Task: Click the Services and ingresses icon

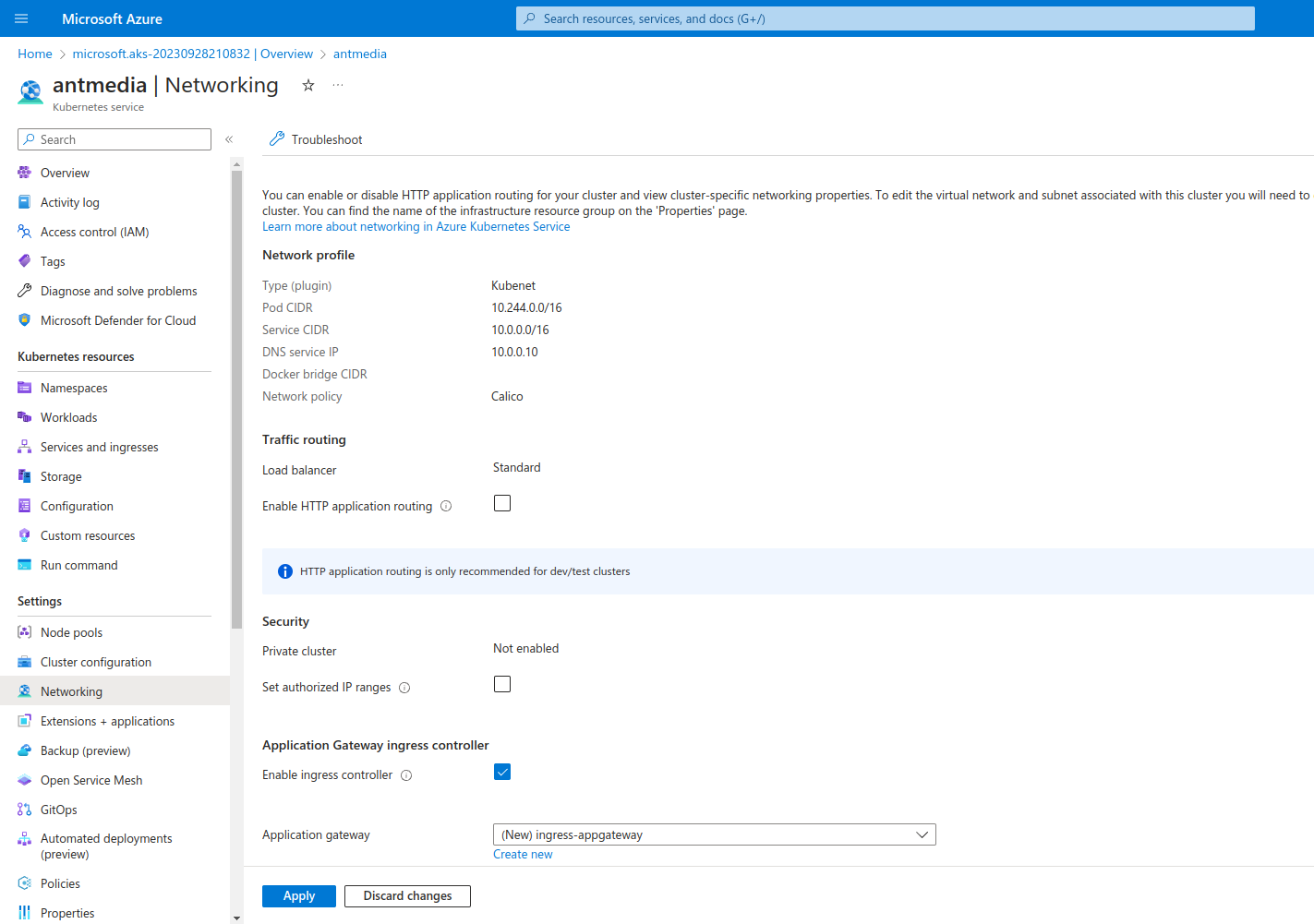Action: pos(25,447)
